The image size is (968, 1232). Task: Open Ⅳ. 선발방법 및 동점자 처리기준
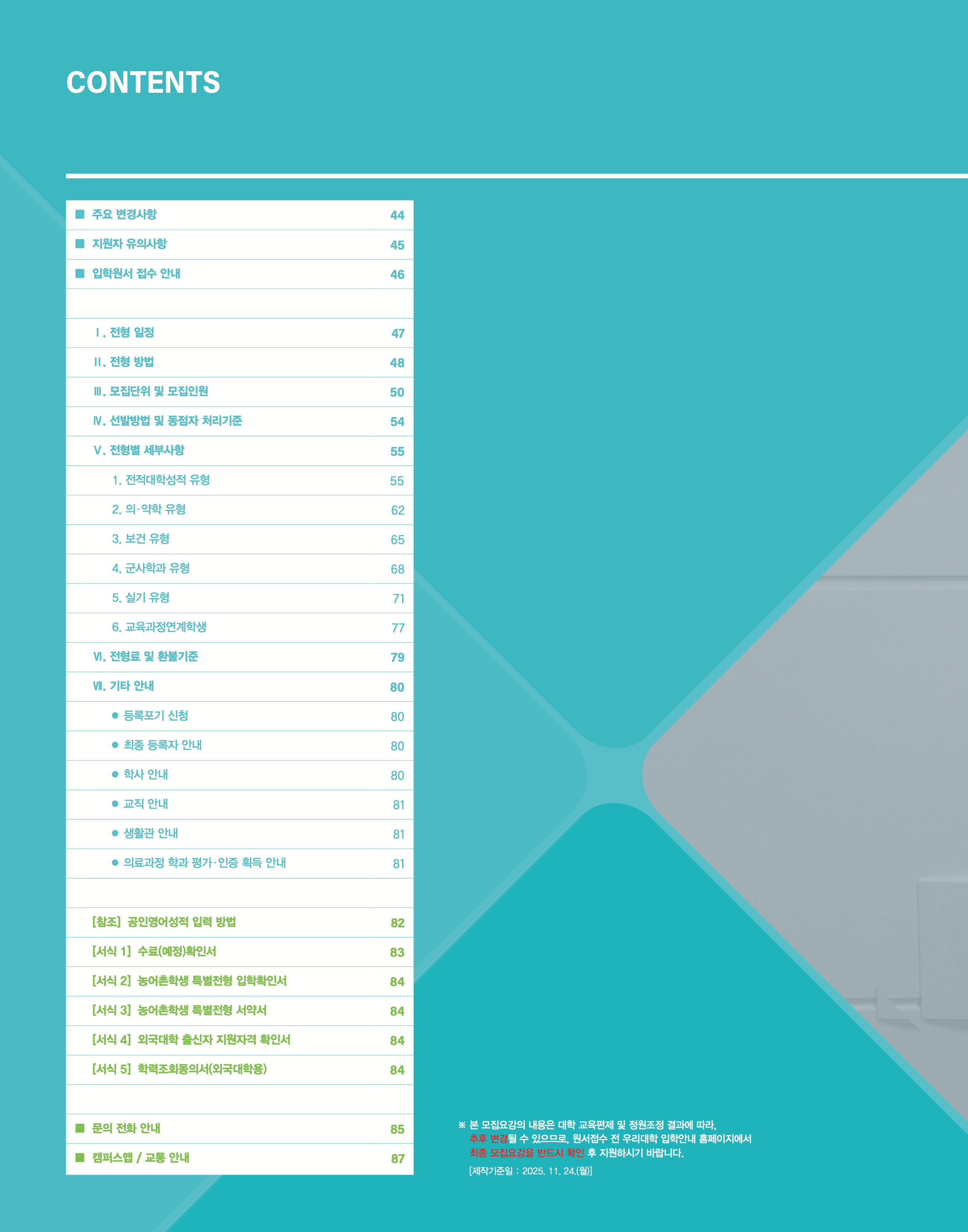coord(239,421)
